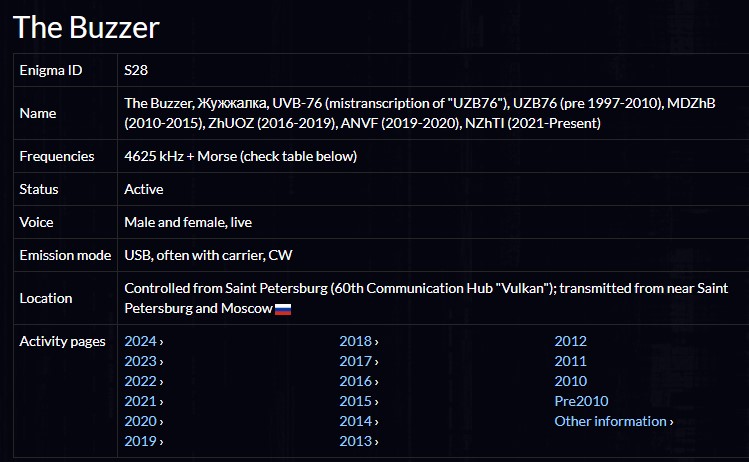Expand the Other information link

tap(611, 421)
